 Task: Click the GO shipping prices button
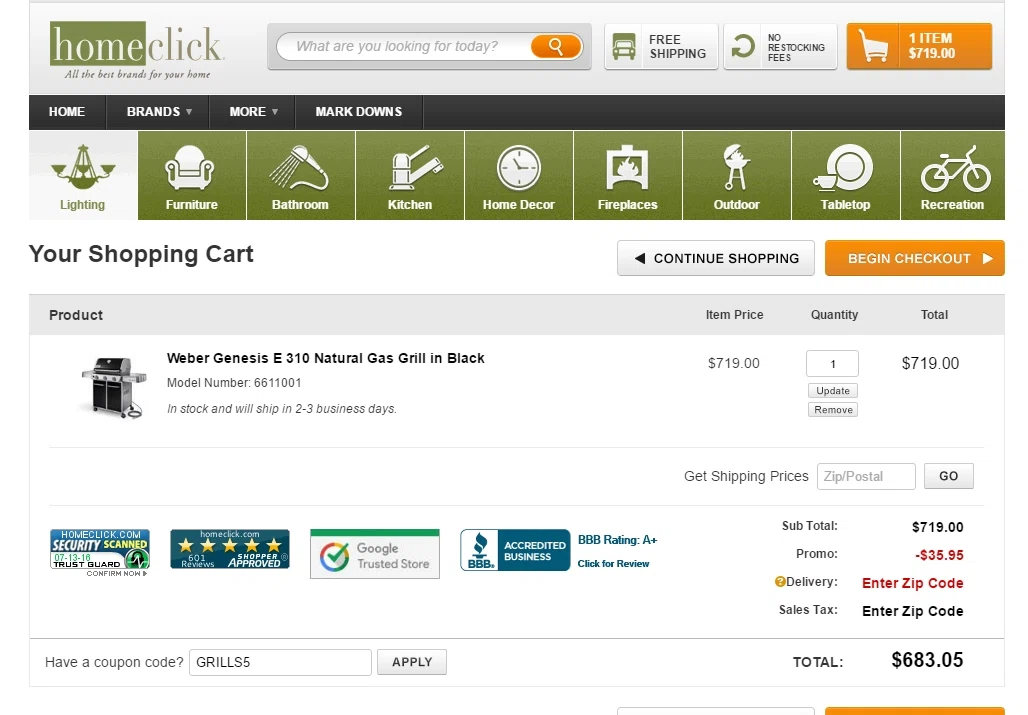[949, 476]
